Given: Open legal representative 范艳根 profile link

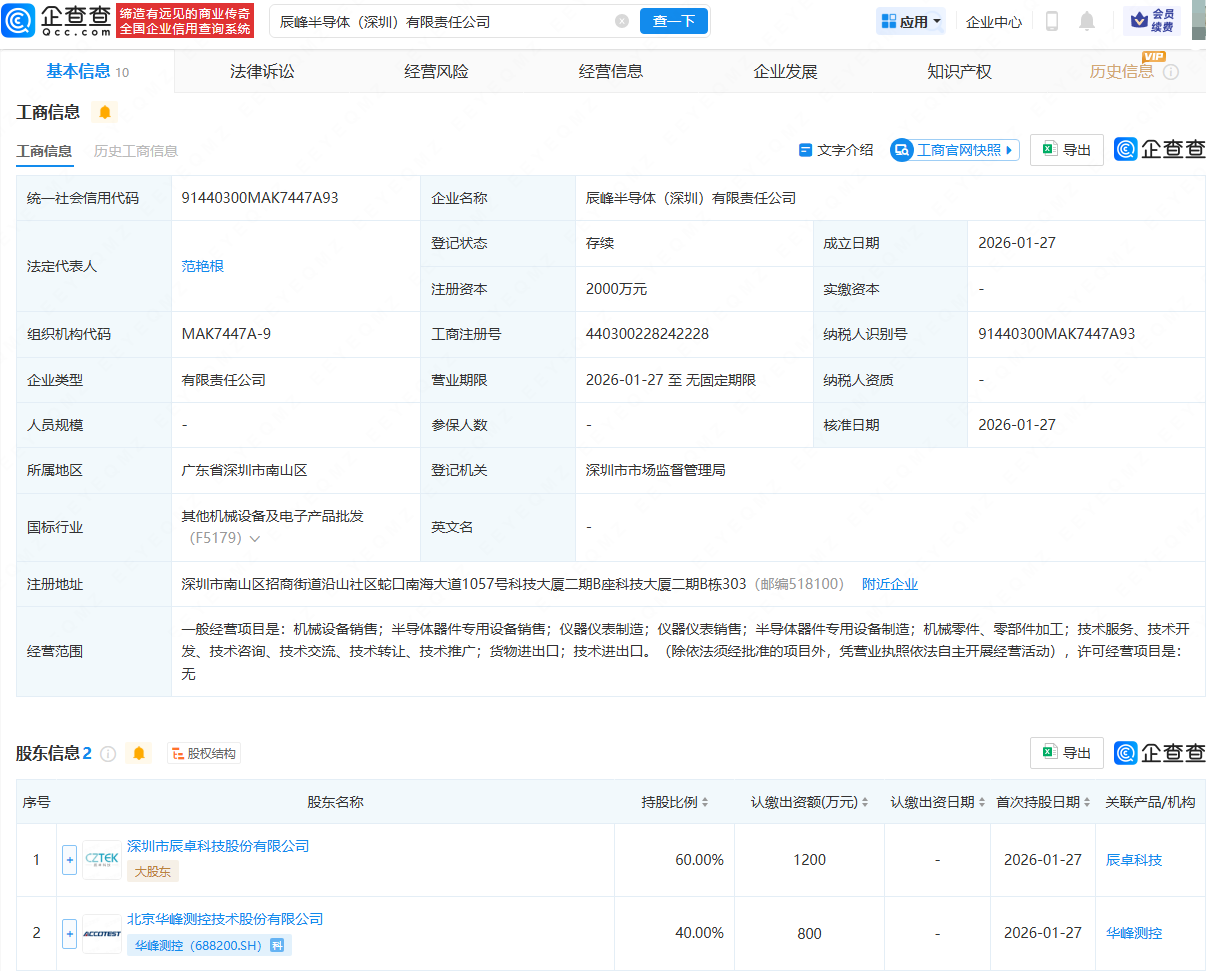Looking at the screenshot, I should pos(203,266).
